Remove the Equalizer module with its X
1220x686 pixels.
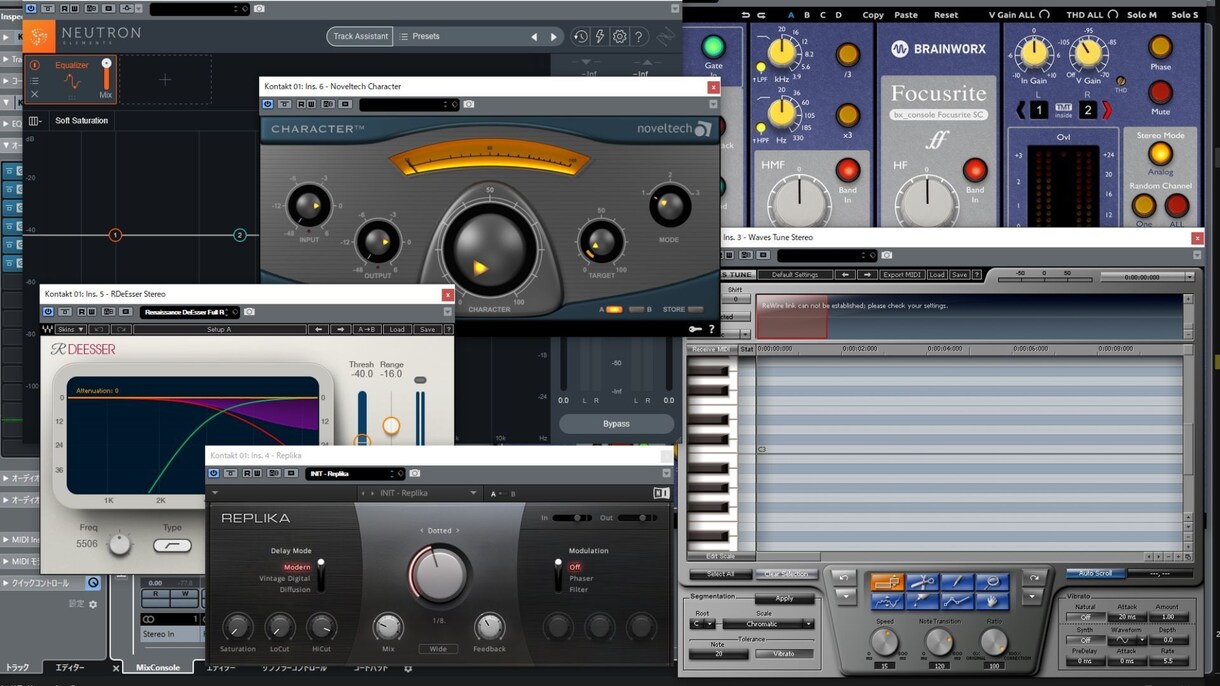point(34,94)
